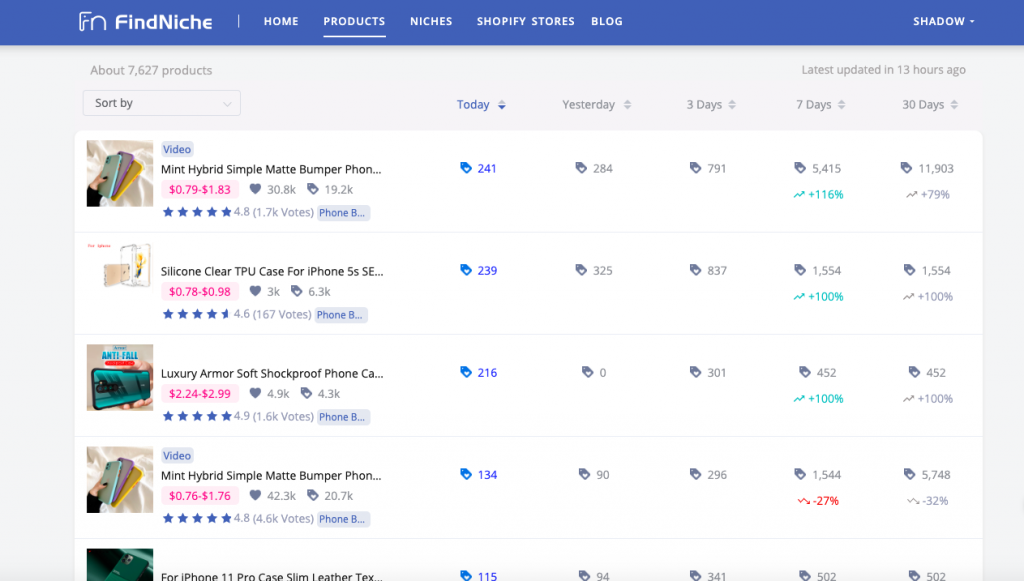Viewport: 1024px width, 581px height.
Task: Click the blue tag icon beside 241
Action: coord(466,168)
